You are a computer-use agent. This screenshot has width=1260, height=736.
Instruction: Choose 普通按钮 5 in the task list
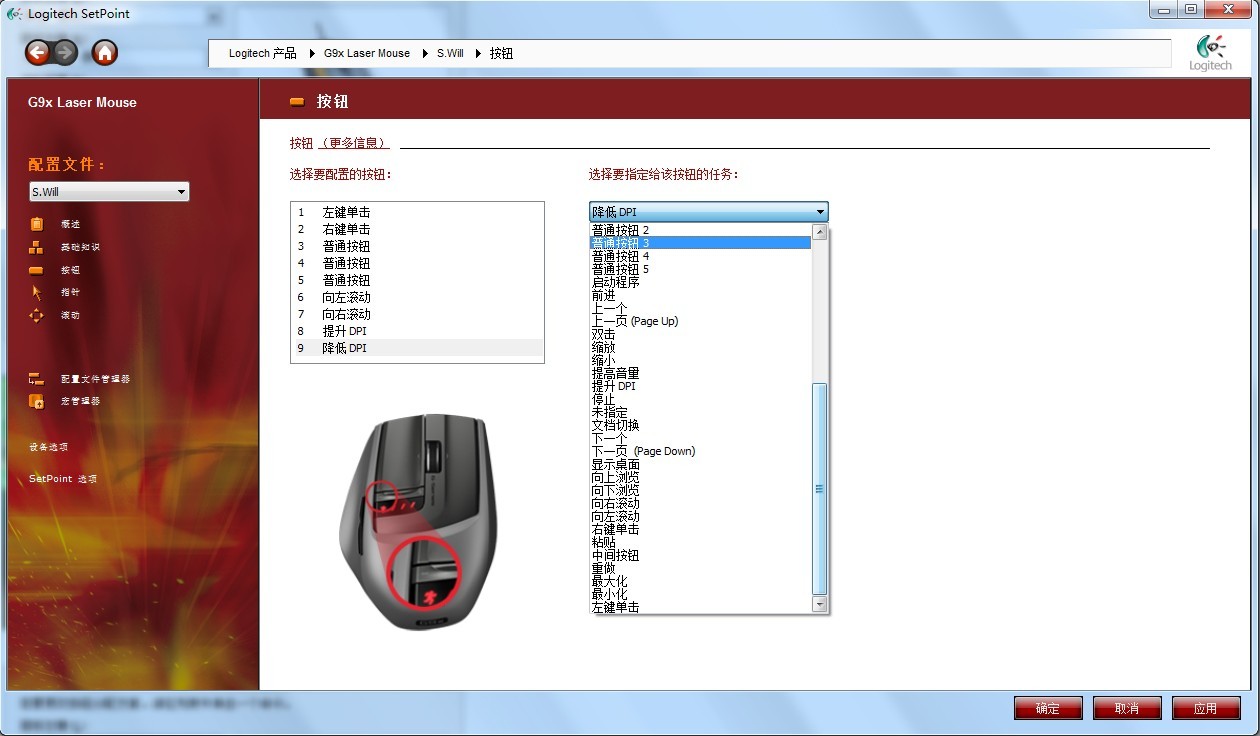[701, 269]
